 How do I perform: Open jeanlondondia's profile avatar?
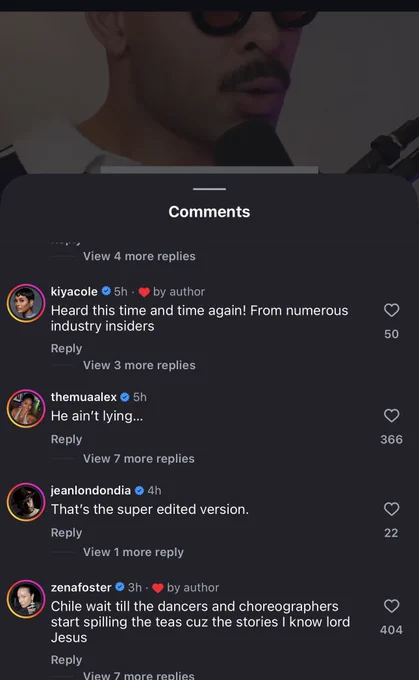pyautogui.click(x=26, y=502)
